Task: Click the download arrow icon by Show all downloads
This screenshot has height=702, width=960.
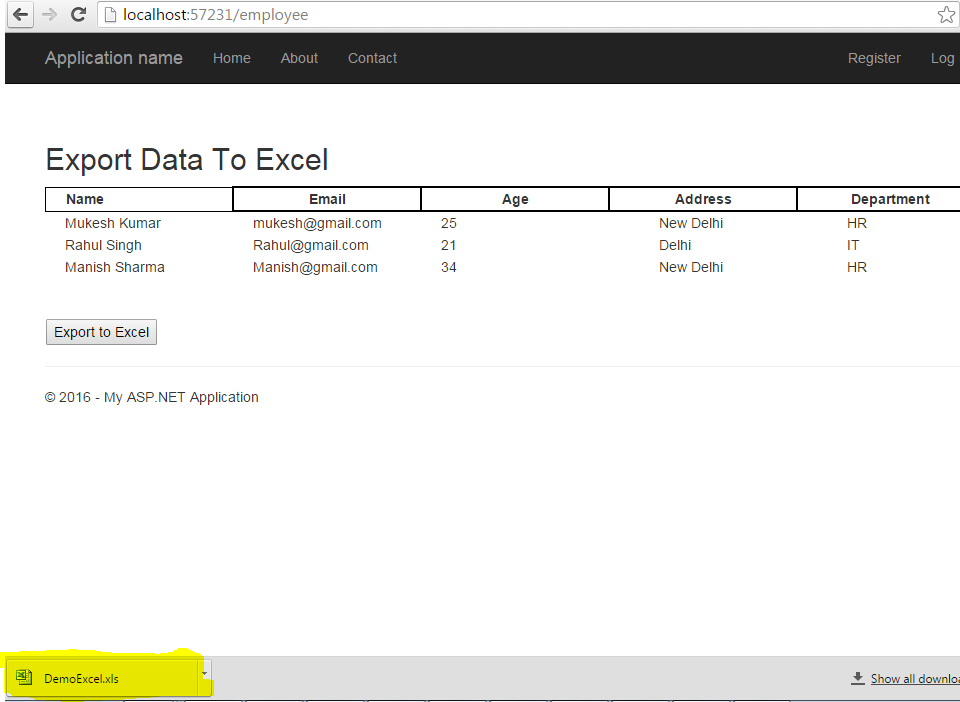Action: click(x=858, y=678)
